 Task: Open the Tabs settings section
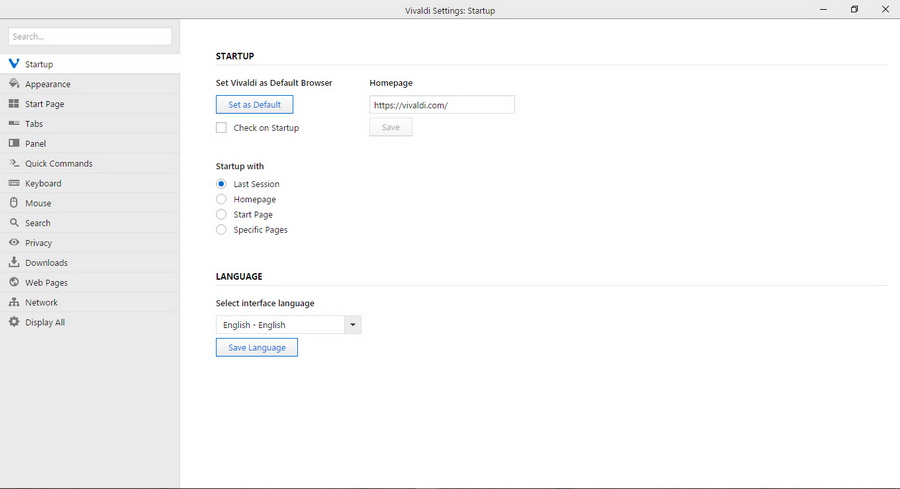(34, 124)
